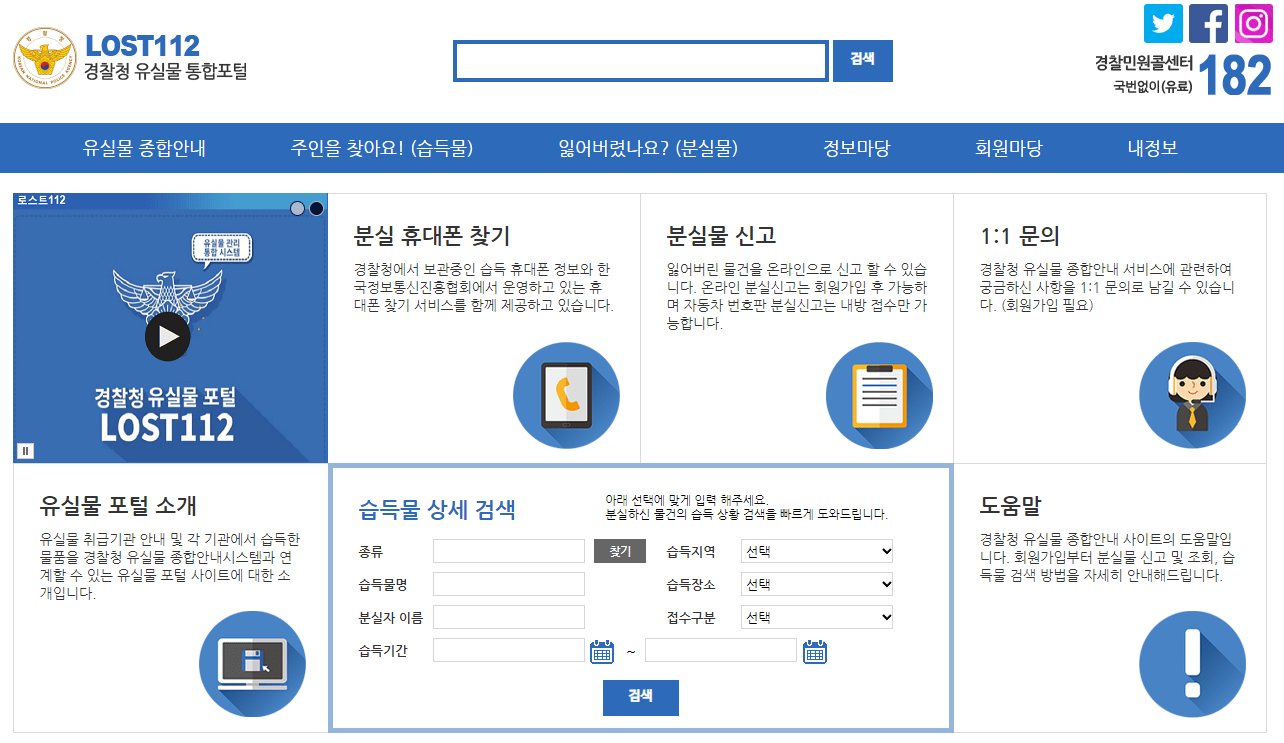Screen dimensions: 1284x743
Task: Click the computer monitor icon for 유실물 포털 소개
Action: [252, 664]
